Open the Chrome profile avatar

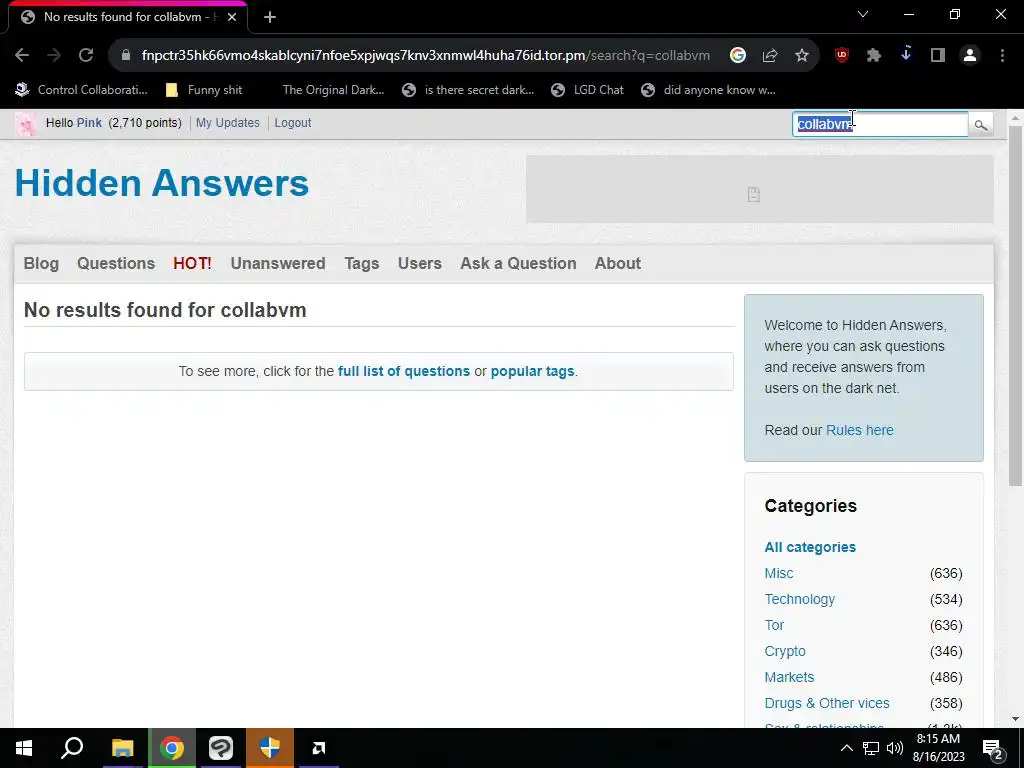point(970,56)
